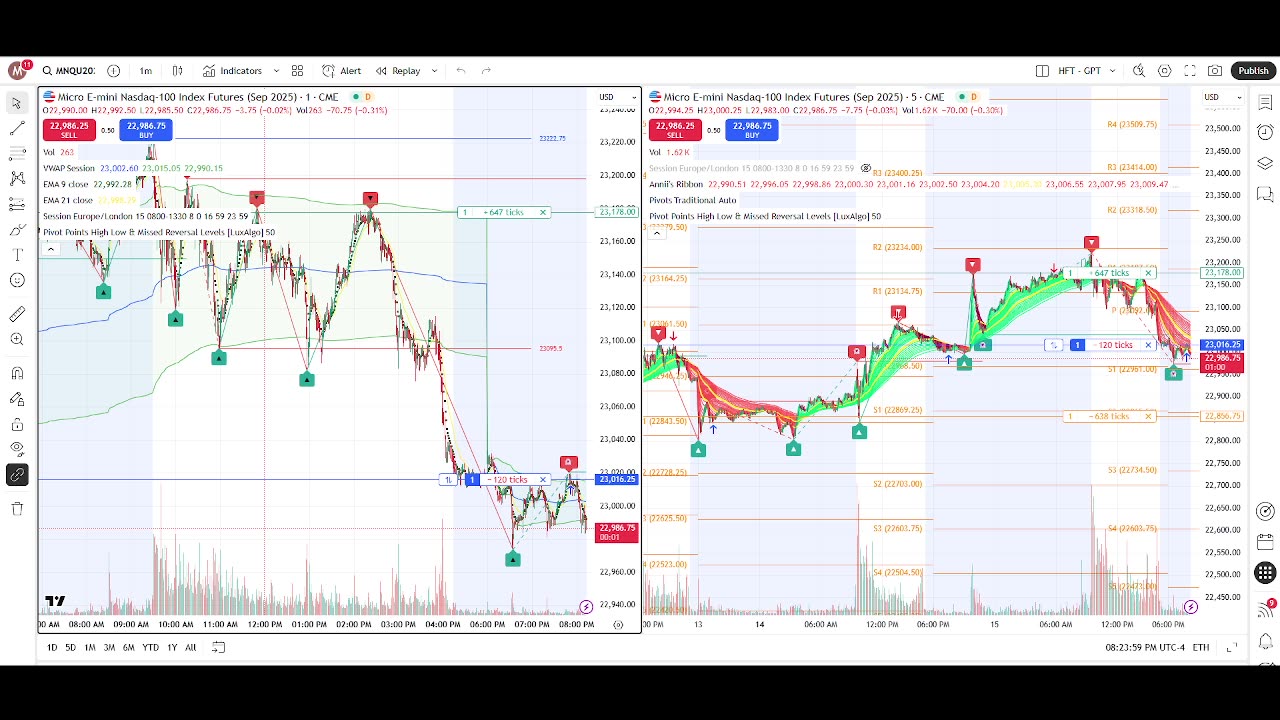Toggle magnet mode
1280x720 pixels.
pyautogui.click(x=17, y=373)
